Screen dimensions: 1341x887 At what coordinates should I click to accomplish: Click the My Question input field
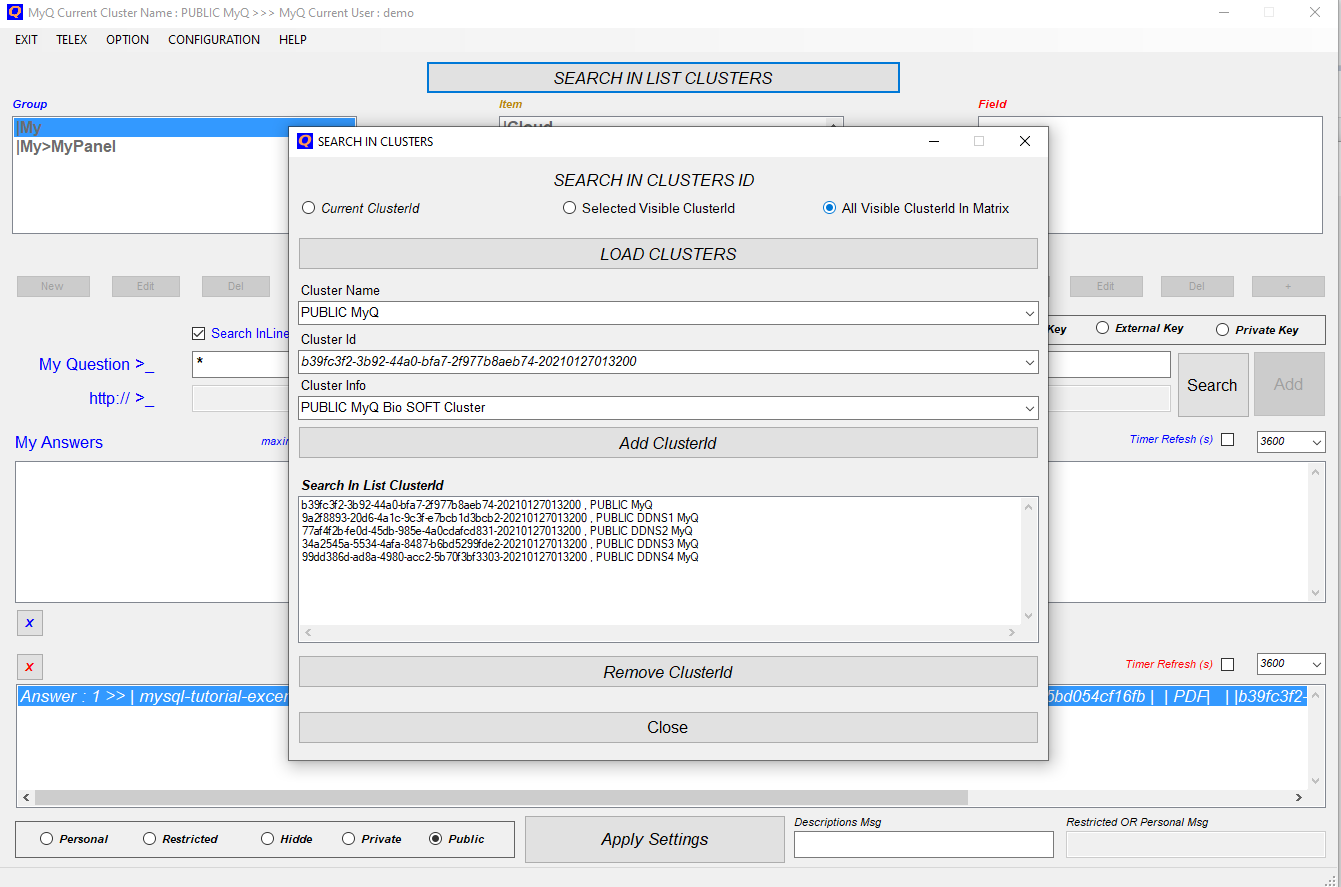pyautogui.click(x=681, y=365)
